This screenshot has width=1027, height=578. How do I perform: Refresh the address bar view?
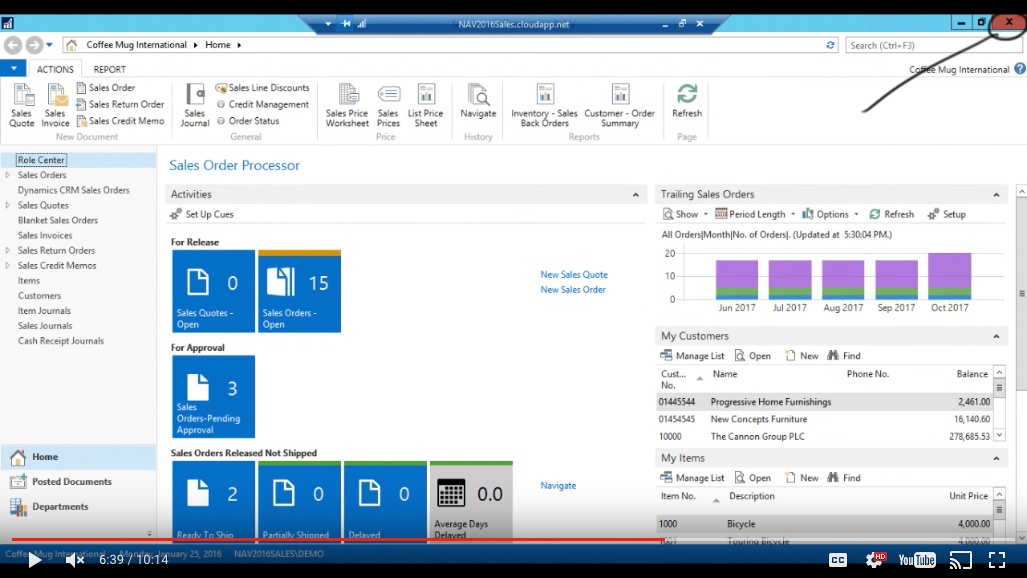[830, 45]
